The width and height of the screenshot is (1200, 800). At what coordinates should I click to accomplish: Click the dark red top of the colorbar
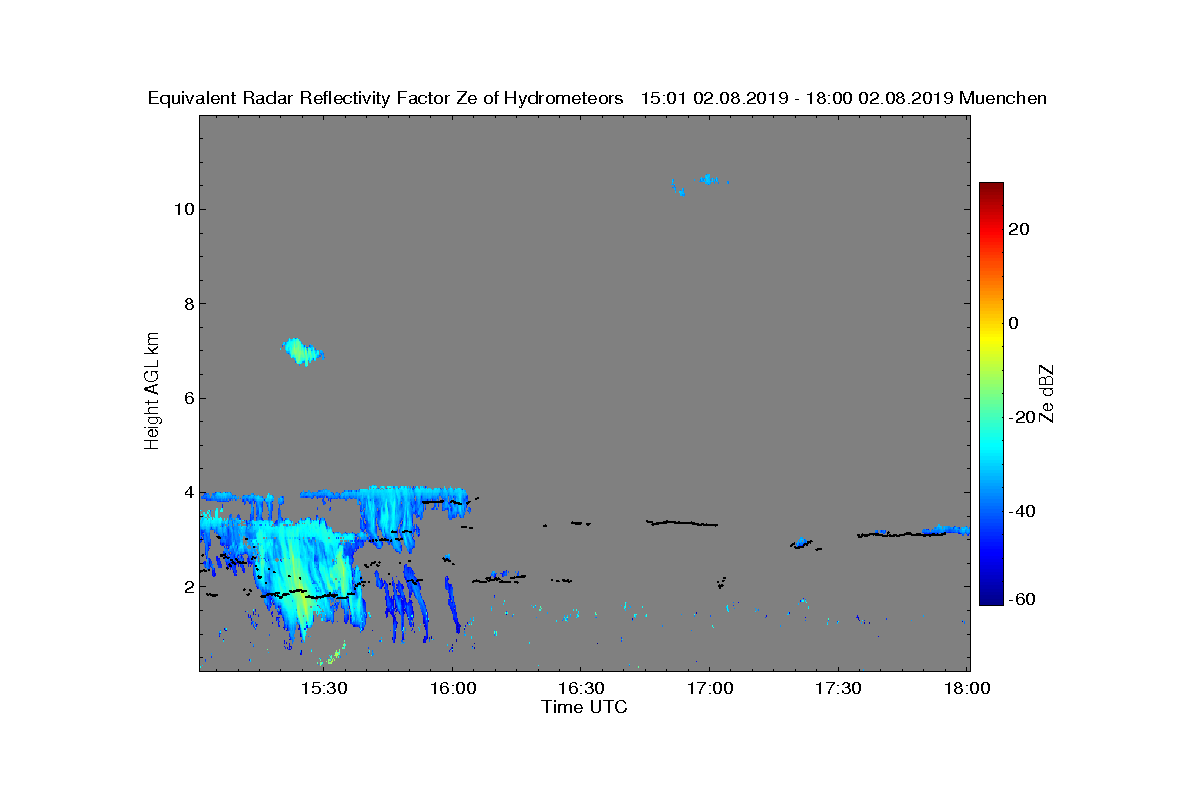tap(991, 189)
